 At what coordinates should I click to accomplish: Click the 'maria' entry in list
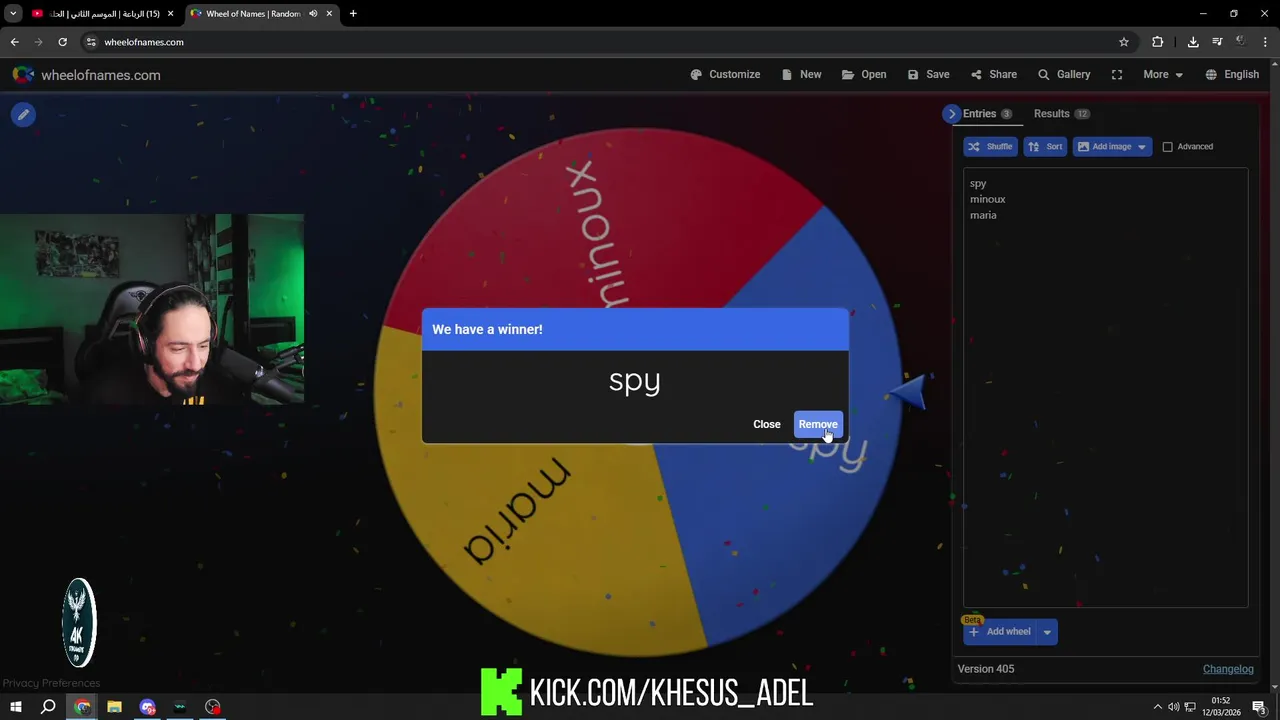pos(983,215)
